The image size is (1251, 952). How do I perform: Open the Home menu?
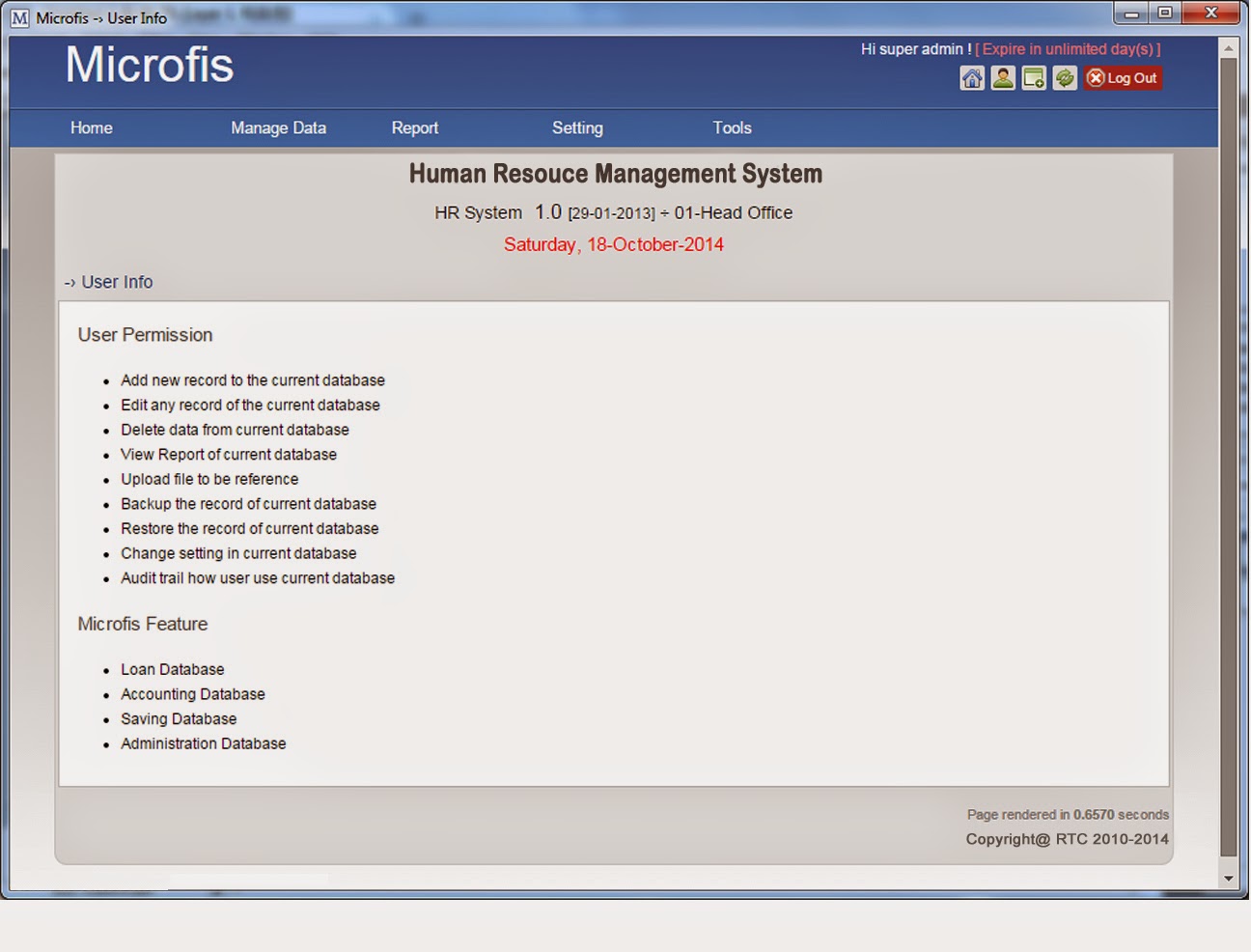(92, 127)
